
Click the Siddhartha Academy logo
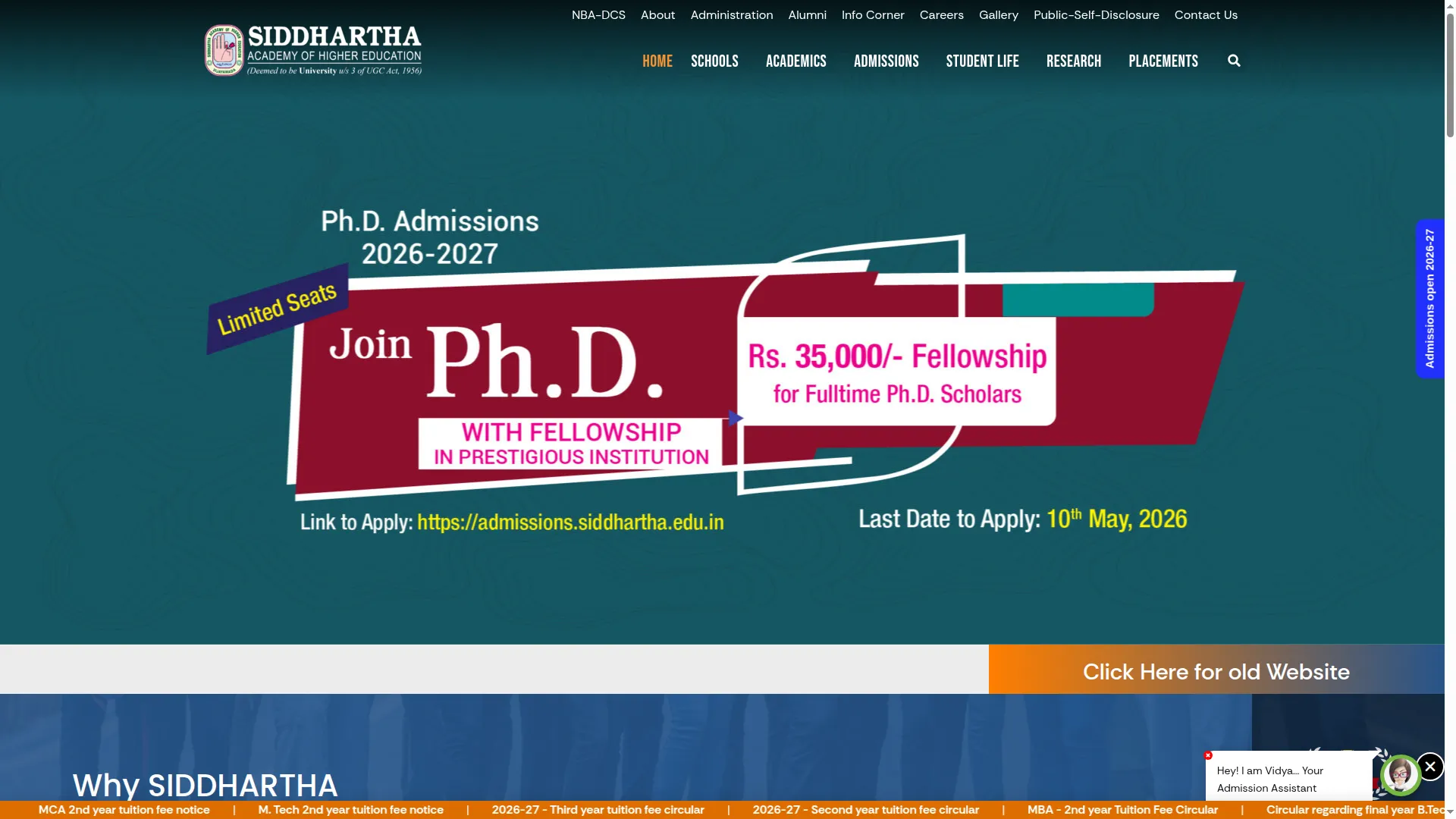click(x=312, y=50)
